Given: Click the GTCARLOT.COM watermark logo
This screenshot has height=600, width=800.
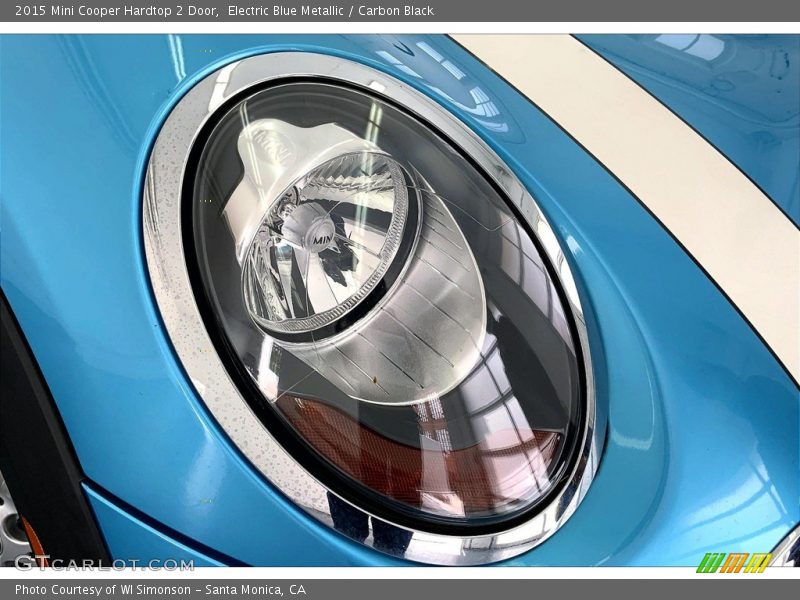Looking at the screenshot, I should (104, 563).
